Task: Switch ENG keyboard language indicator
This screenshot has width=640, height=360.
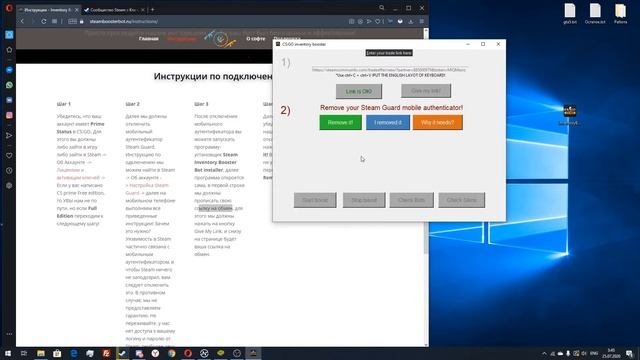Action: pos(594,353)
